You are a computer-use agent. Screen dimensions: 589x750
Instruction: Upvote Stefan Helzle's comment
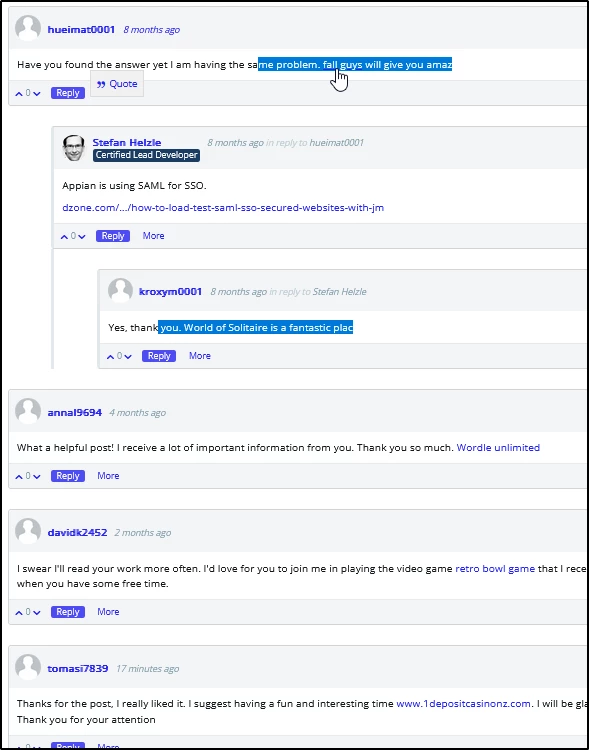pyautogui.click(x=64, y=236)
